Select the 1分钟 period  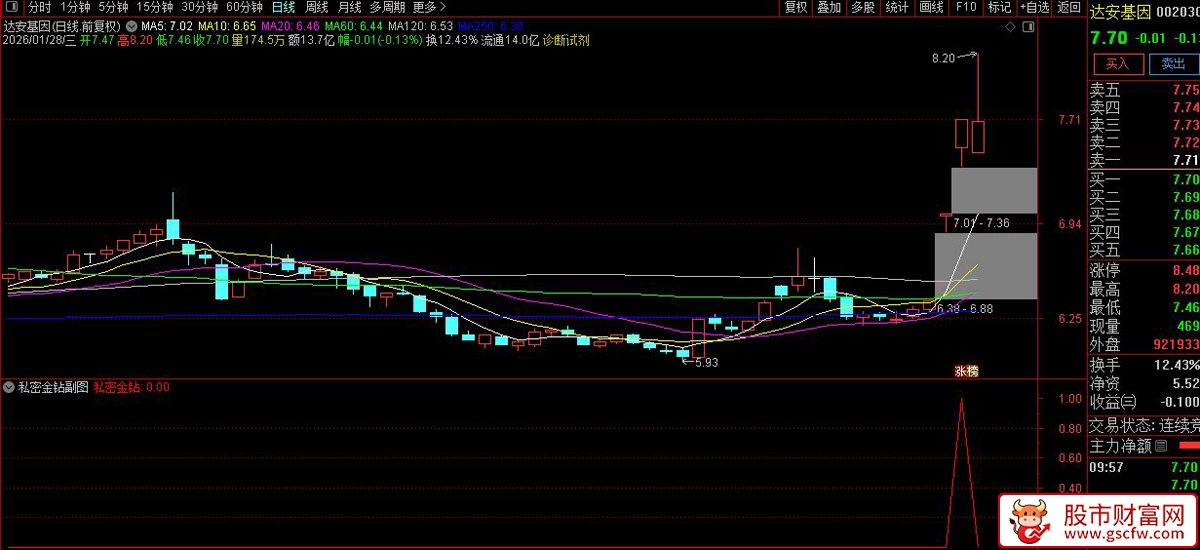click(76, 7)
